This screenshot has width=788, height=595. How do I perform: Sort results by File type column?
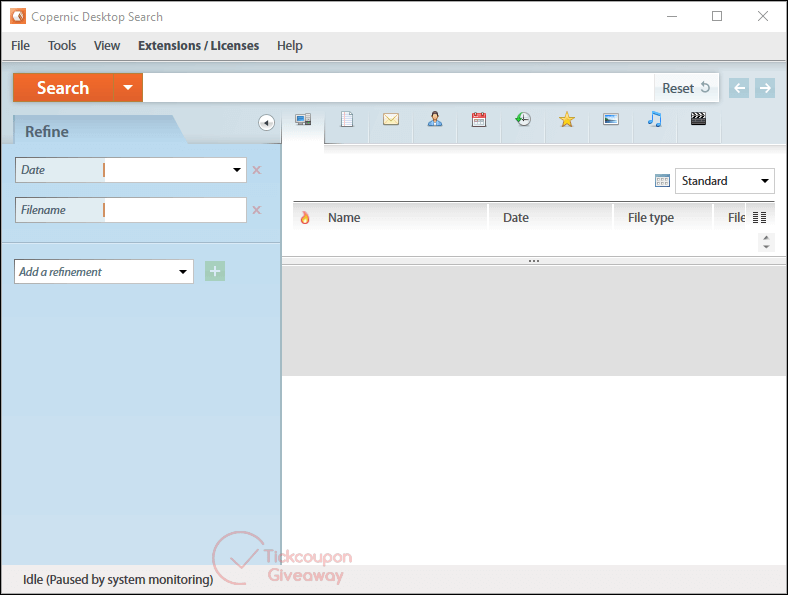point(651,218)
